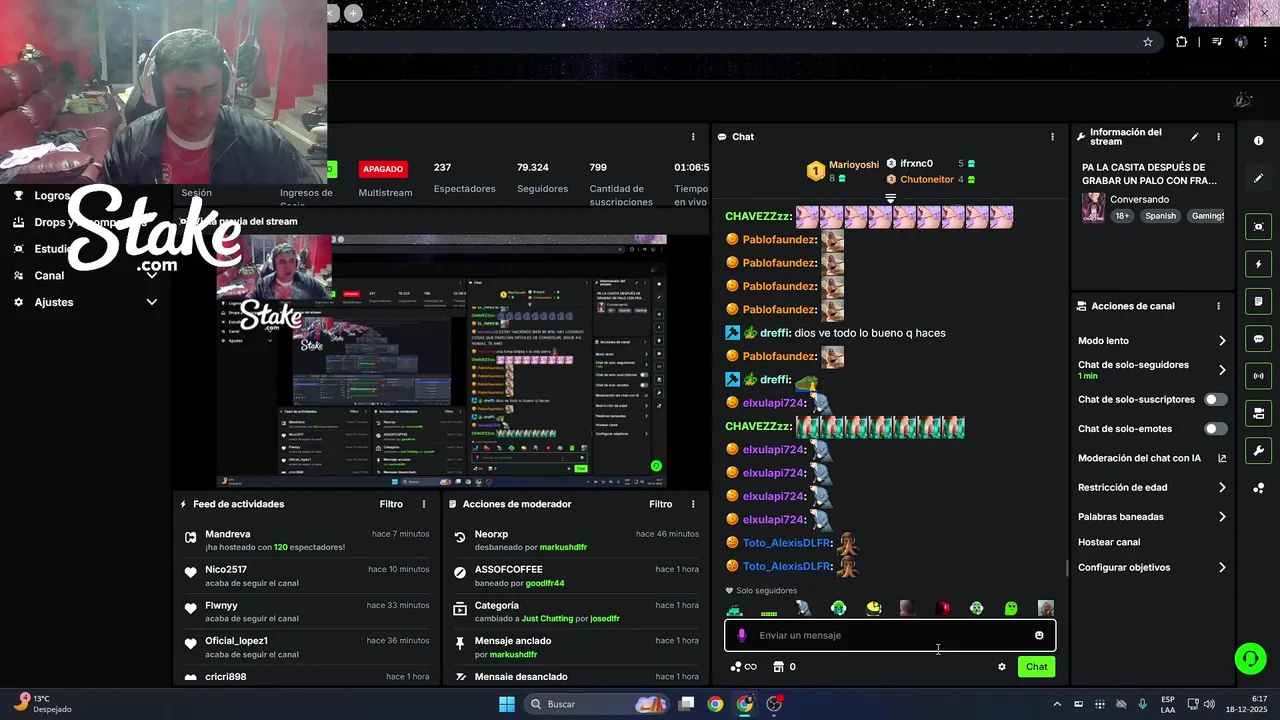This screenshot has height=720, width=1280.
Task: Open the volume control in system tray
Action: point(1209,704)
